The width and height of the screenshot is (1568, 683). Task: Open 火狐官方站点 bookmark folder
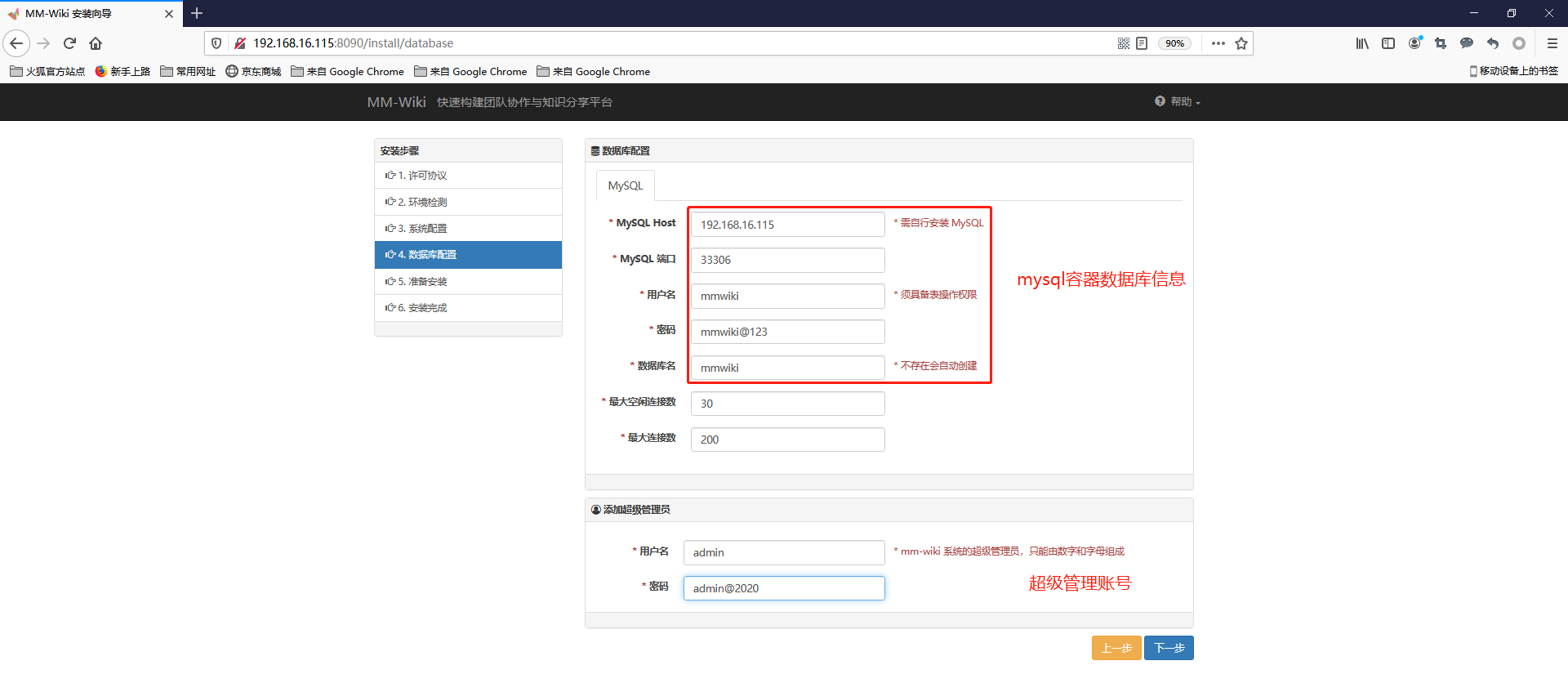point(47,71)
